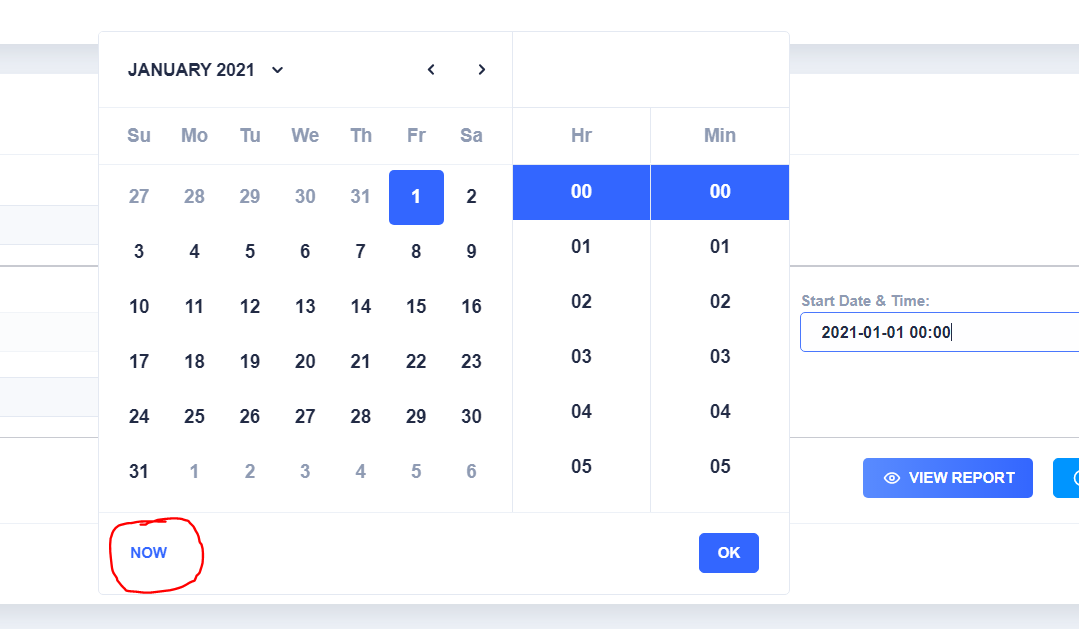1079x629 pixels.
Task: Click the VIEW REPORT button
Action: click(947, 478)
